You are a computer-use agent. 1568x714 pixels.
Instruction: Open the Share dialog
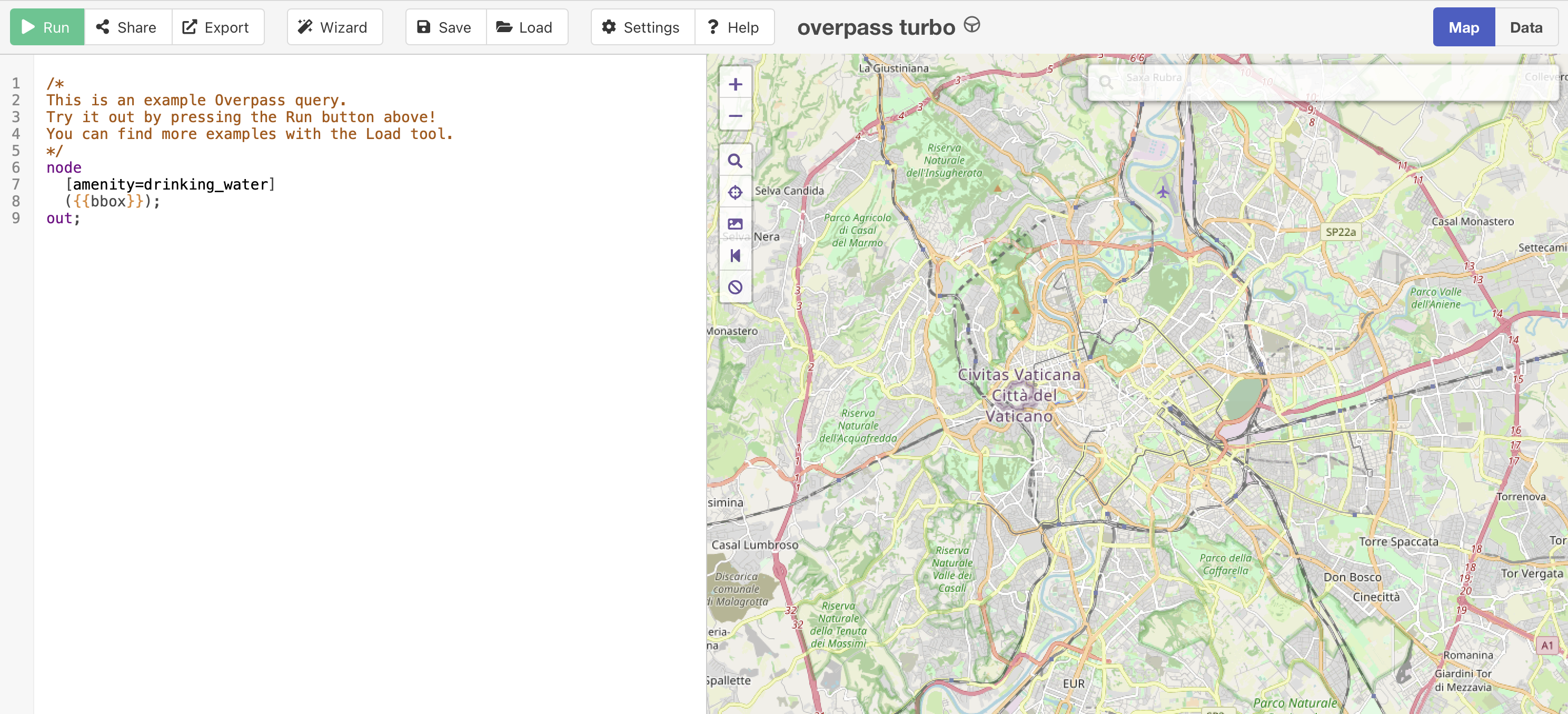127,27
